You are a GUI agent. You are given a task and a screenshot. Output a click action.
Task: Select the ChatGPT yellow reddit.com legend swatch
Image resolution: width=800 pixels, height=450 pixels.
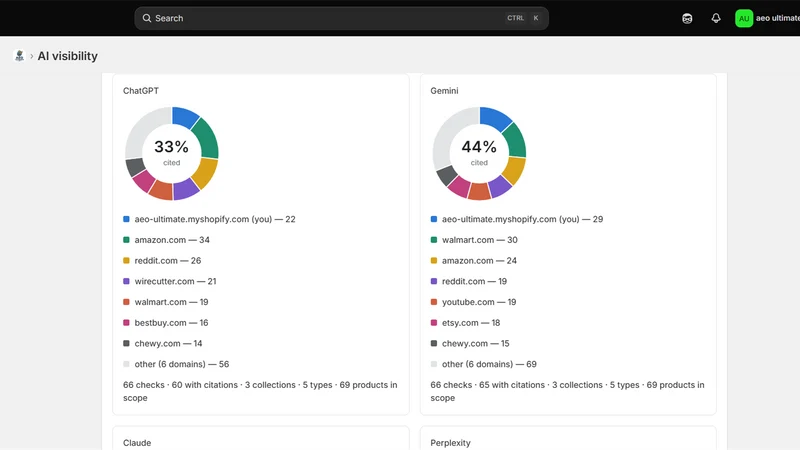click(x=126, y=261)
